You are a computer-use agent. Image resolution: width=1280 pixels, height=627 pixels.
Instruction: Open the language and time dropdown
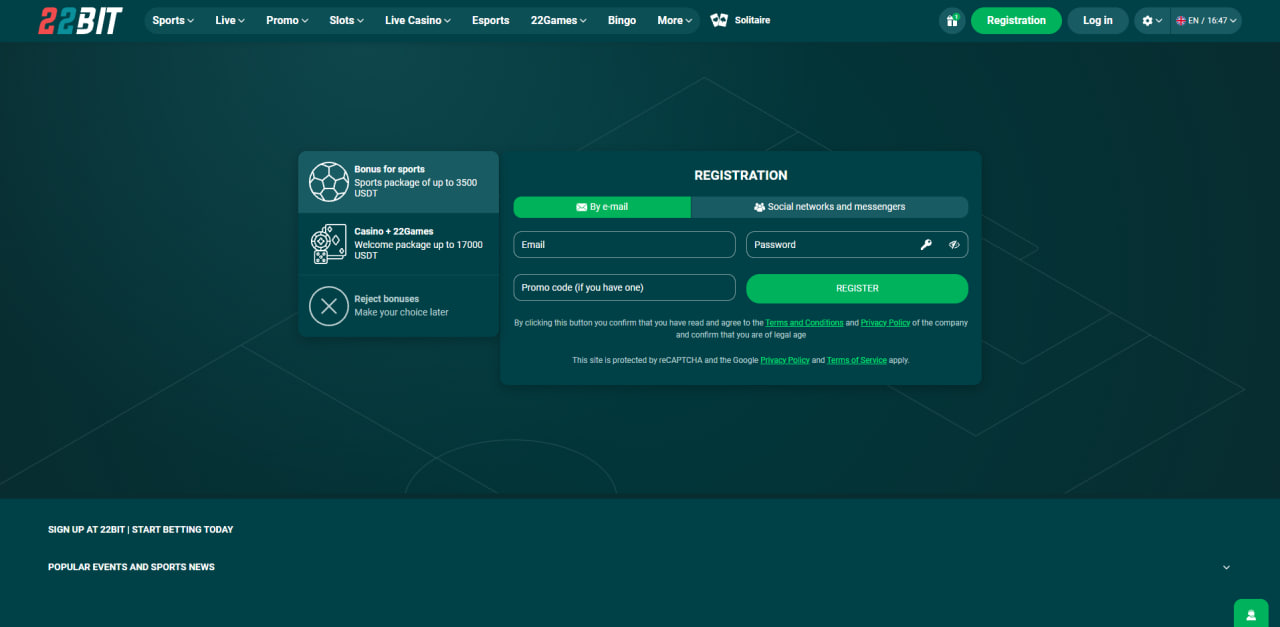[1206, 21]
